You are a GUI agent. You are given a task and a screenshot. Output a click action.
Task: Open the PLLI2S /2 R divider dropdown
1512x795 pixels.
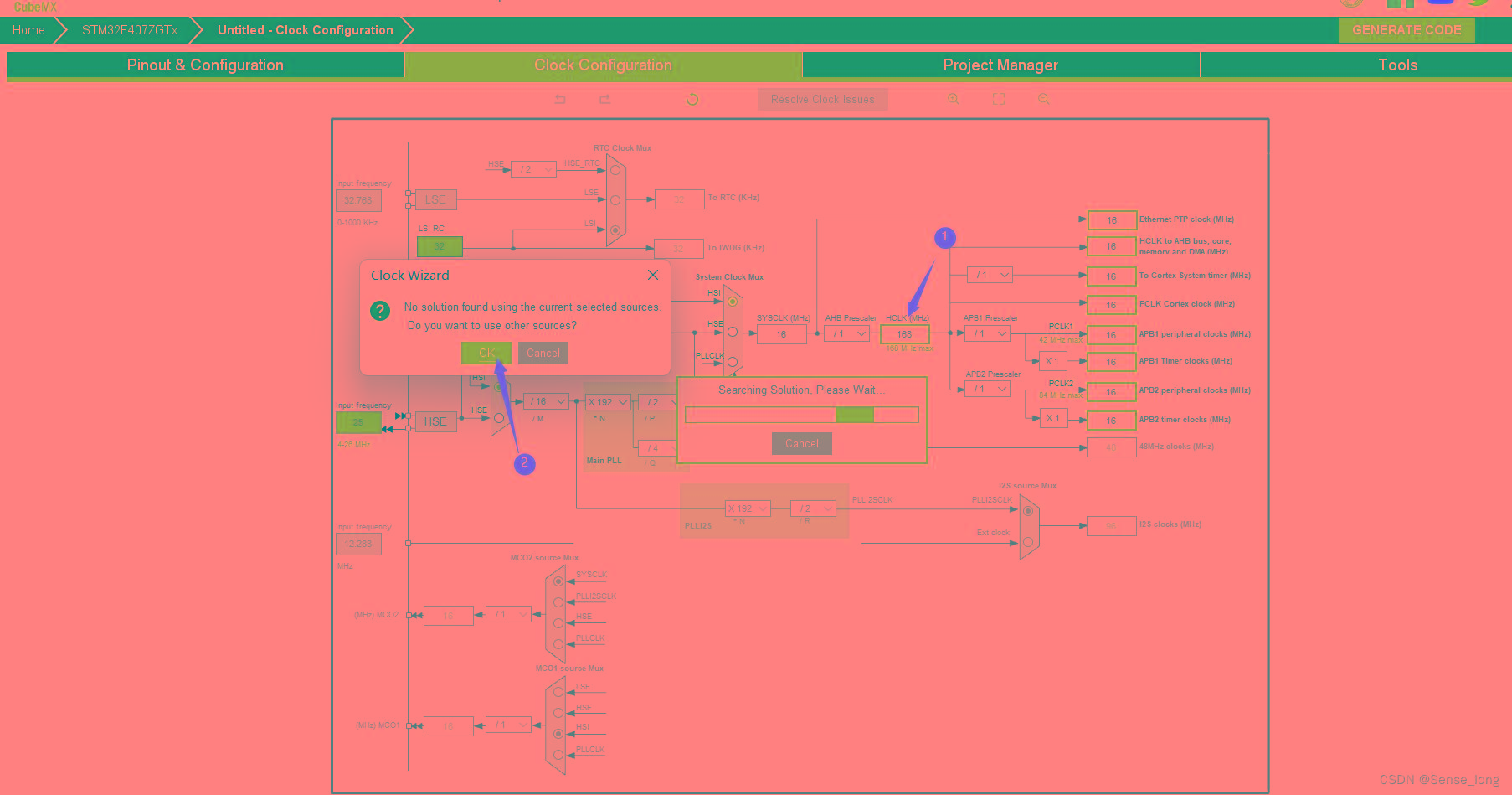click(x=814, y=508)
